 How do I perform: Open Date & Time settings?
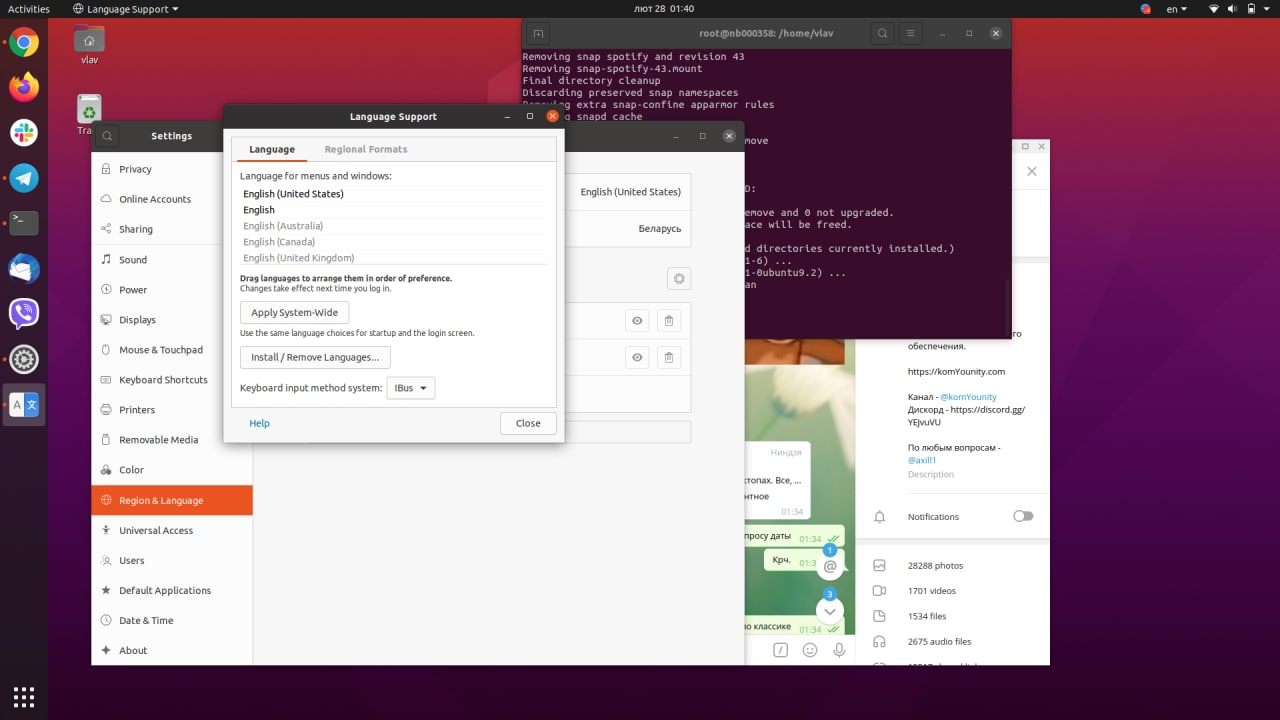172,620
